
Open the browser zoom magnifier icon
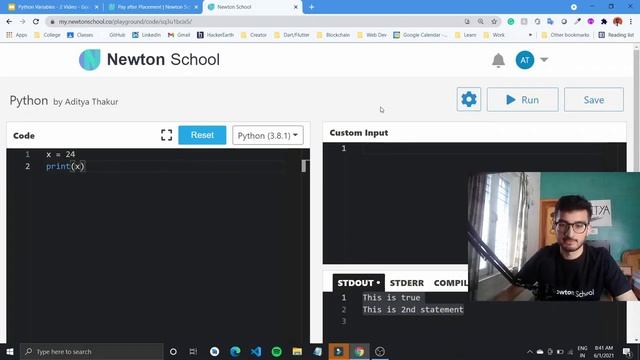click(480, 21)
